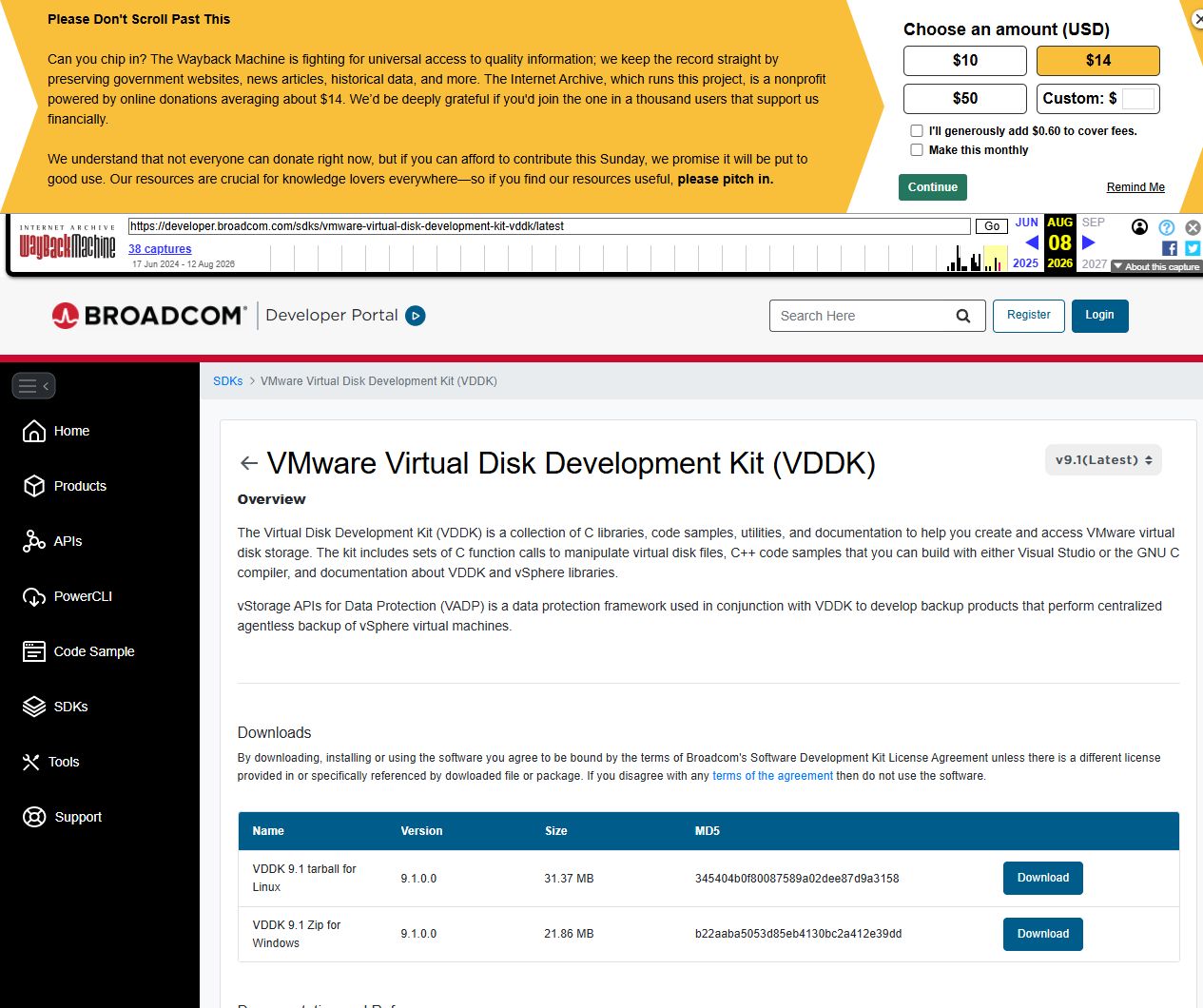The width and height of the screenshot is (1203, 1008).
Task: Open Code Sample in the sidebar
Action: [x=94, y=651]
